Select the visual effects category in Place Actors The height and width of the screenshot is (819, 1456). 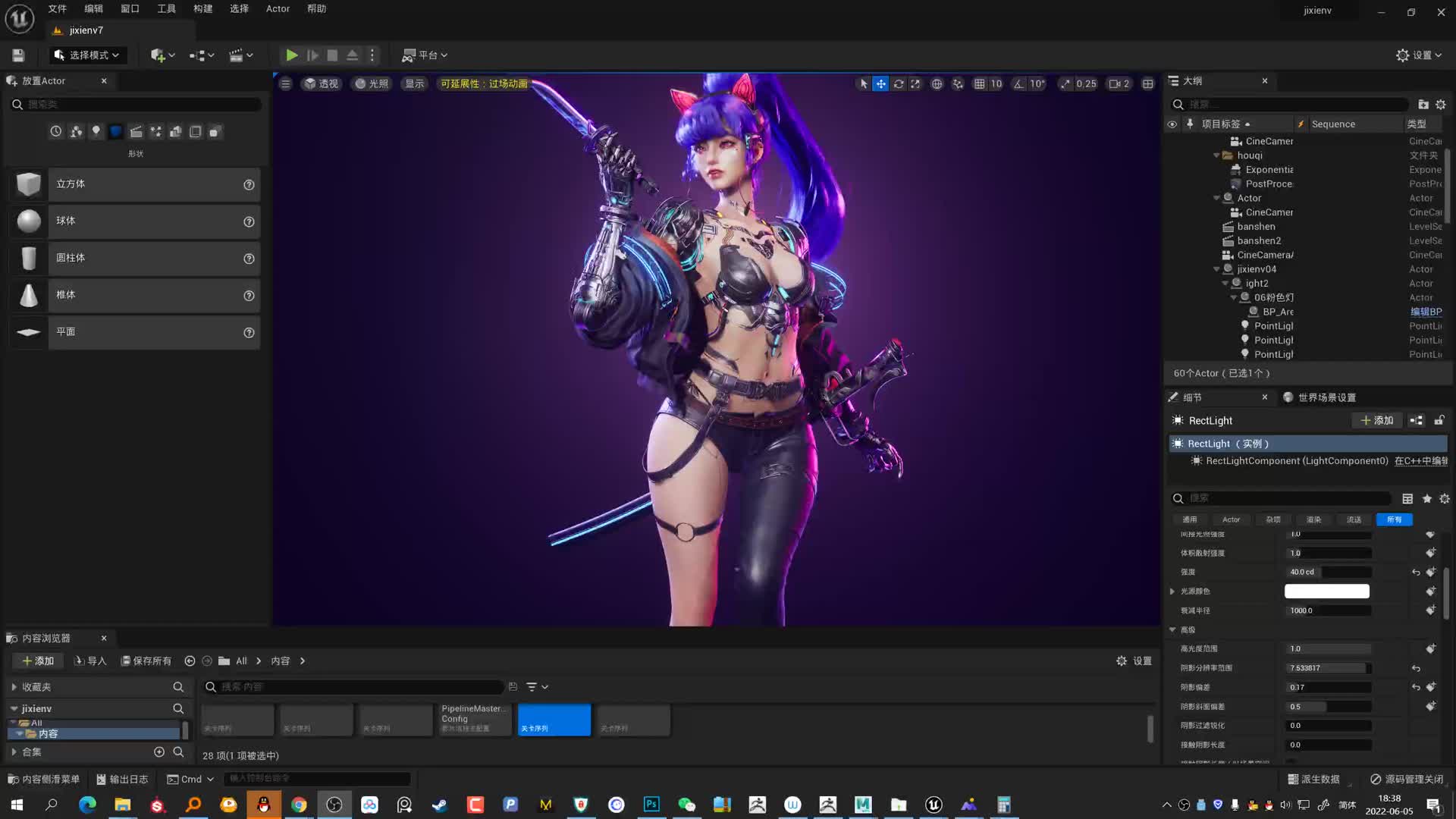(x=155, y=132)
